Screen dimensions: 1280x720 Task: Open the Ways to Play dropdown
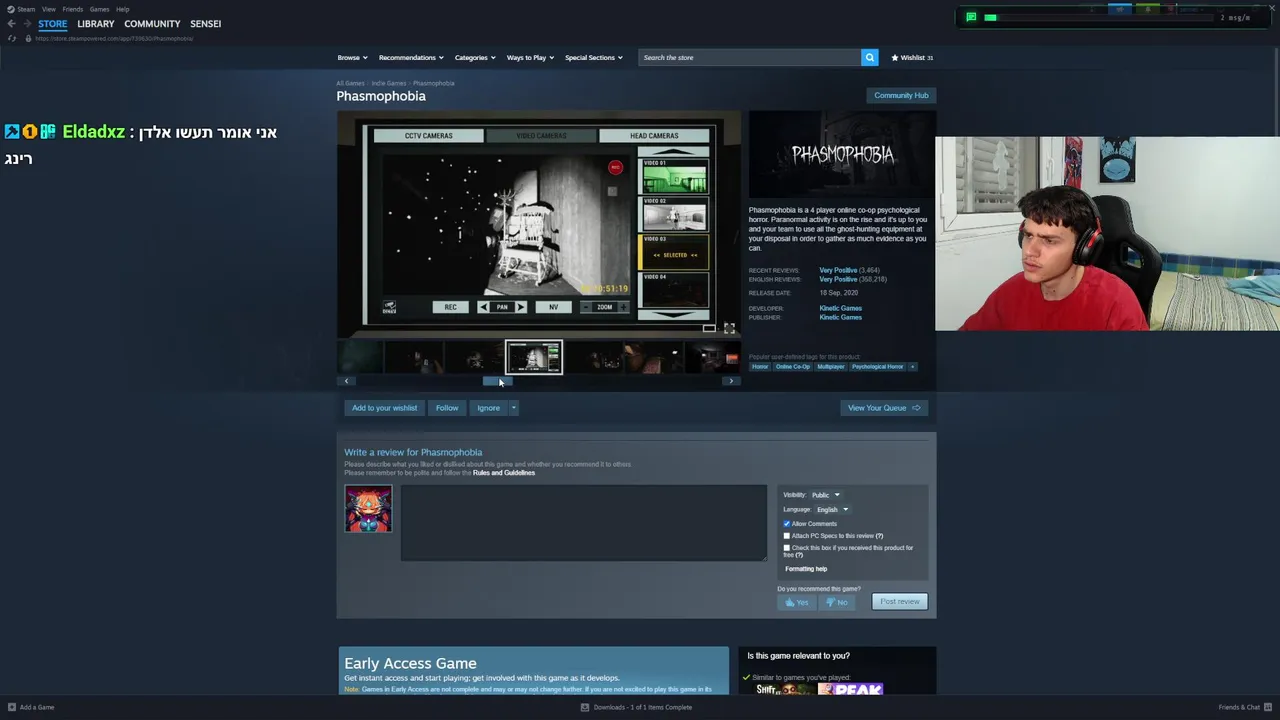pos(530,58)
